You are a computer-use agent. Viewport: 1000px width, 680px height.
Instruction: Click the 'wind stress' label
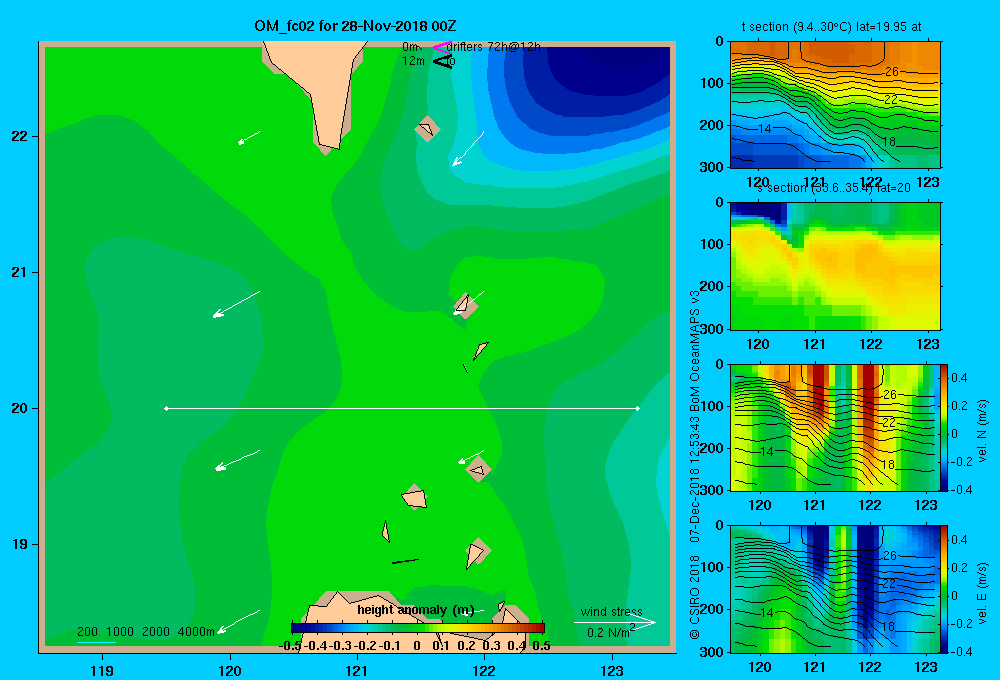(612, 612)
